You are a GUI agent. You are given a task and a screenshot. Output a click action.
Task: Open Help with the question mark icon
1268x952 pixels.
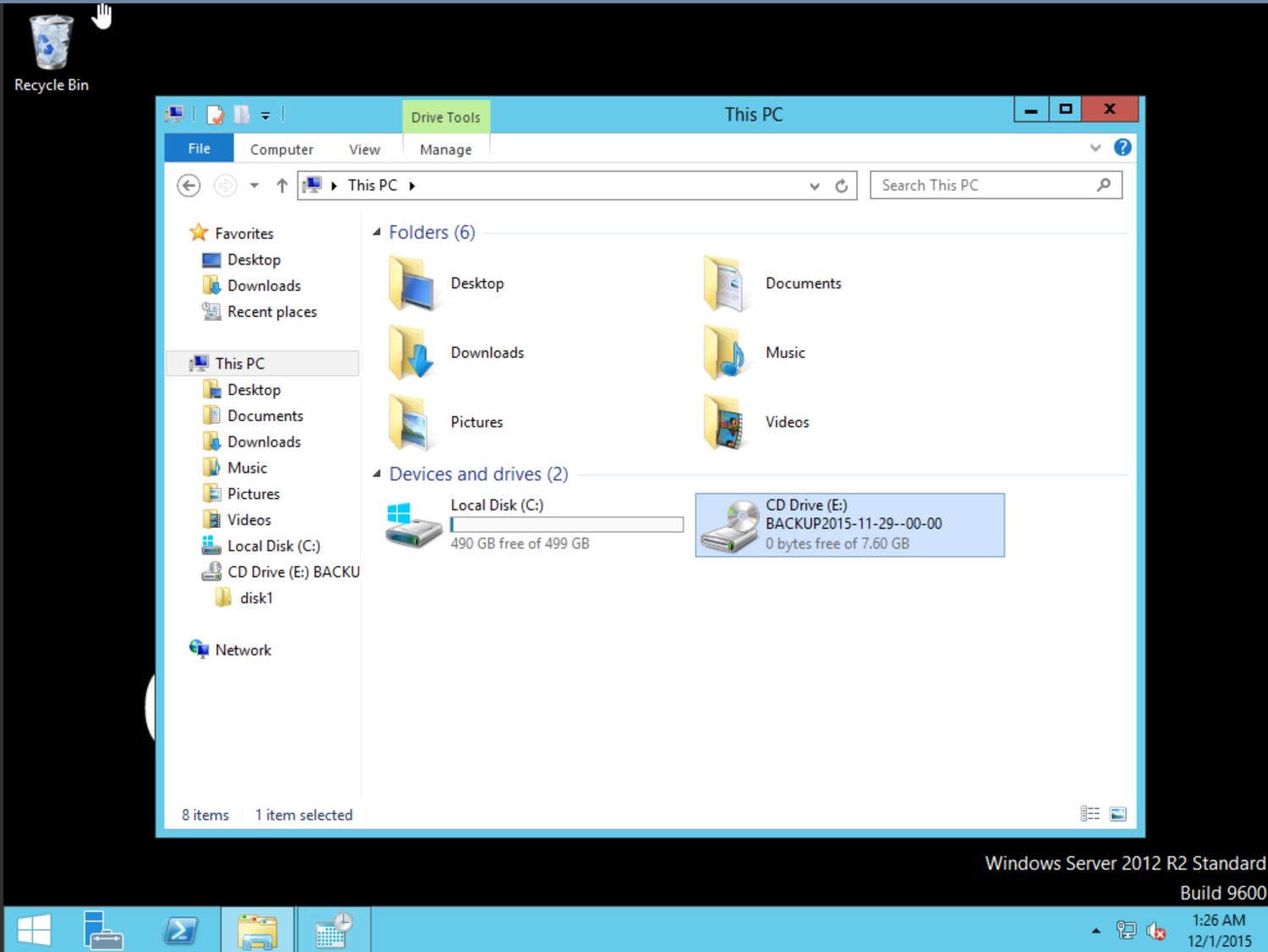1122,147
